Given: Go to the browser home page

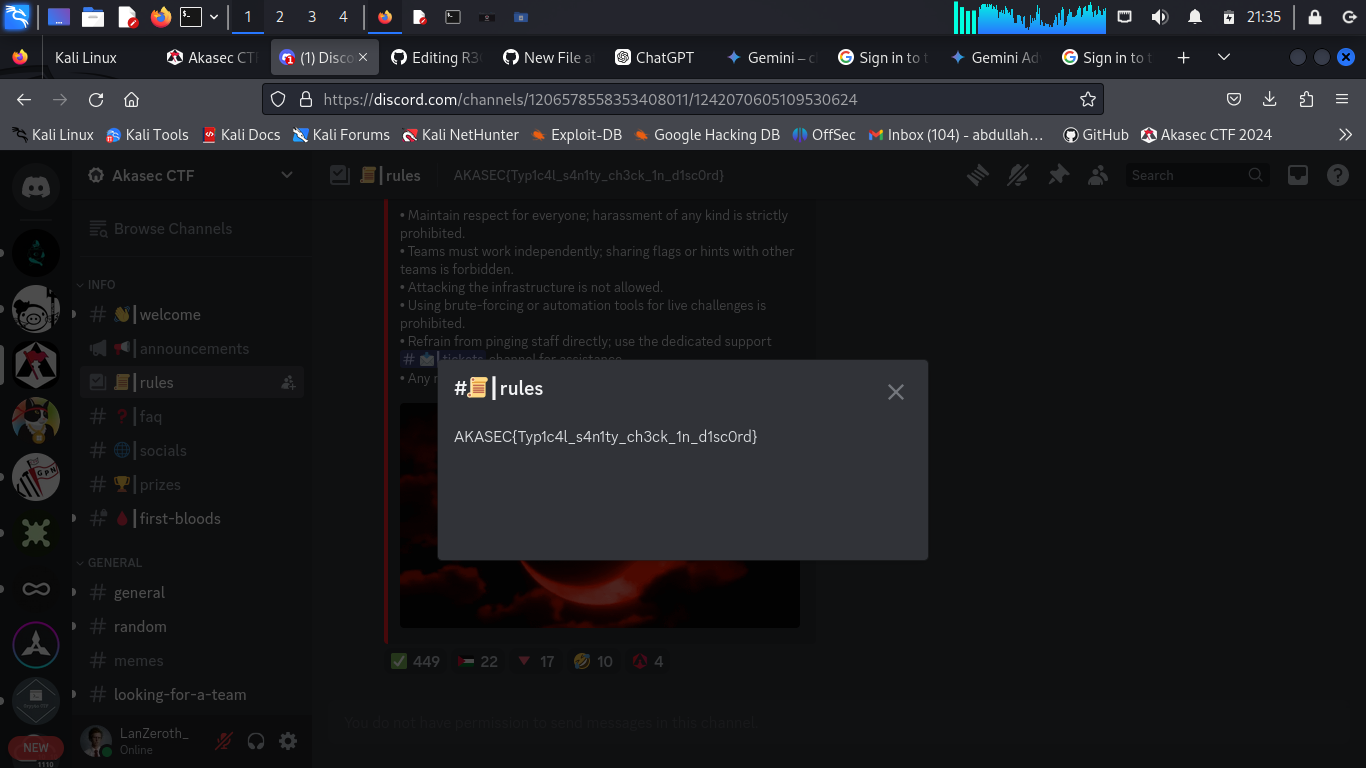Looking at the screenshot, I should pyautogui.click(x=131, y=99).
